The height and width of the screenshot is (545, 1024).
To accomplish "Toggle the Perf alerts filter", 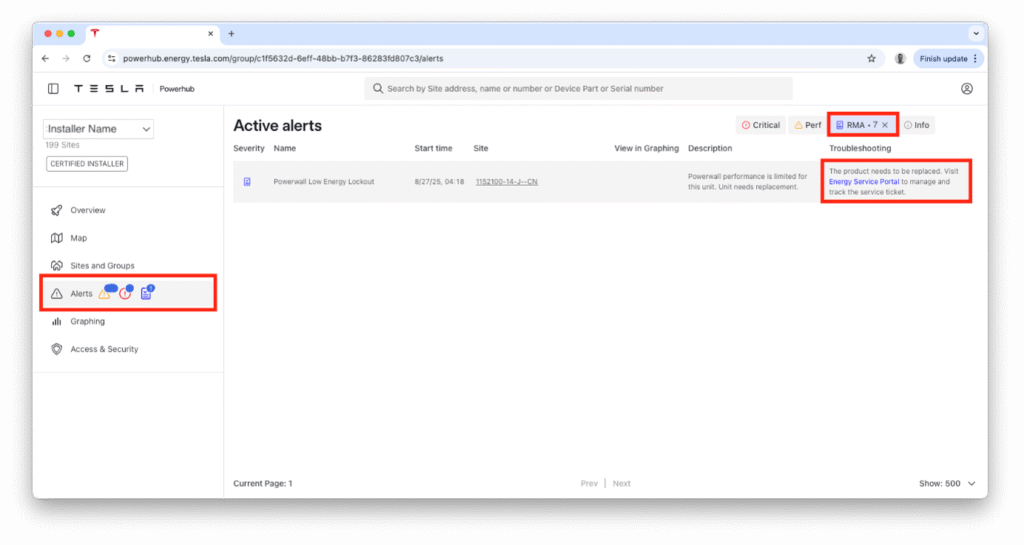I will (808, 125).
